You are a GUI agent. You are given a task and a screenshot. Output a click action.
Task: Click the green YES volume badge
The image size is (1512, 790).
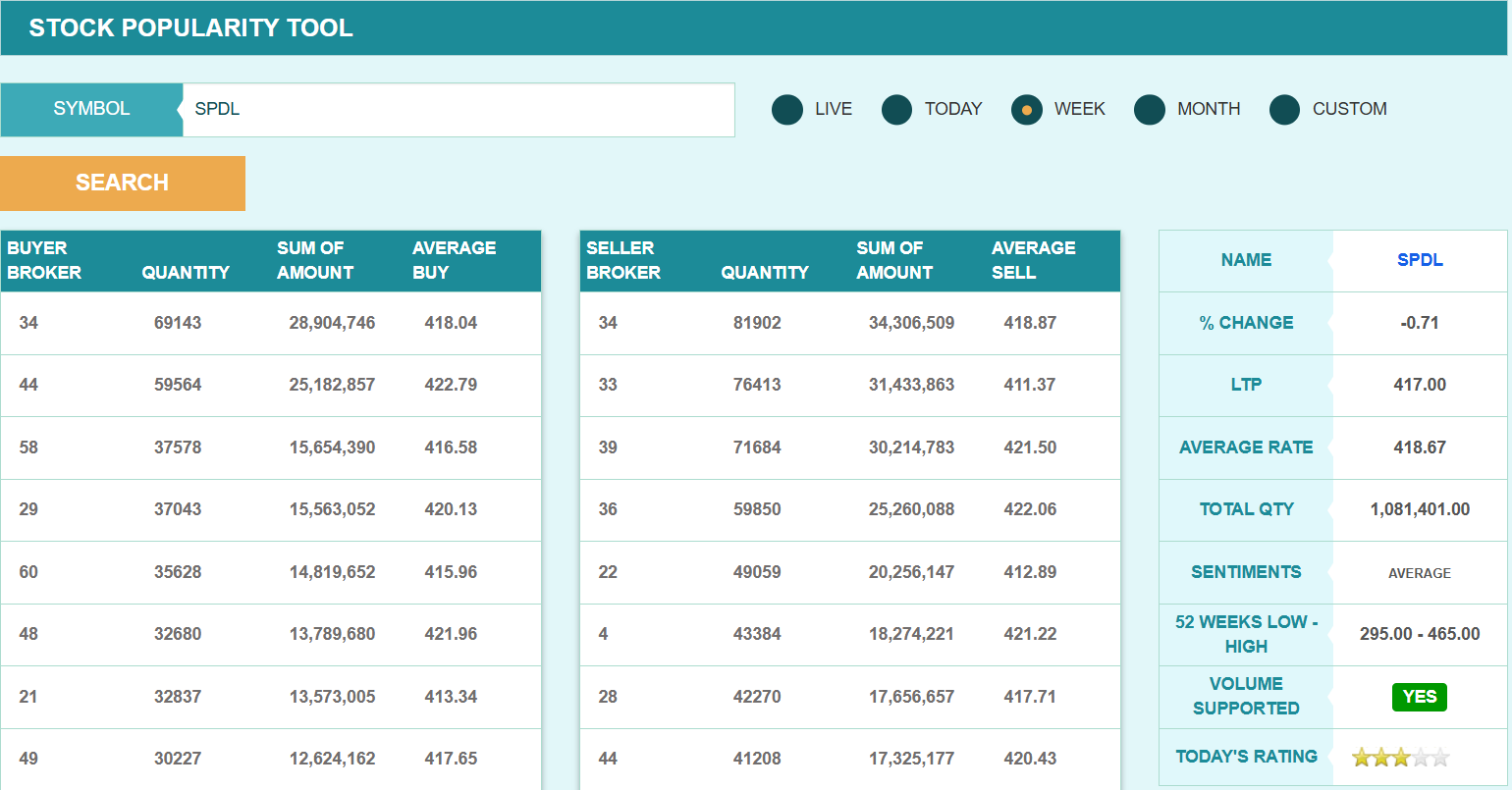coord(1420,697)
